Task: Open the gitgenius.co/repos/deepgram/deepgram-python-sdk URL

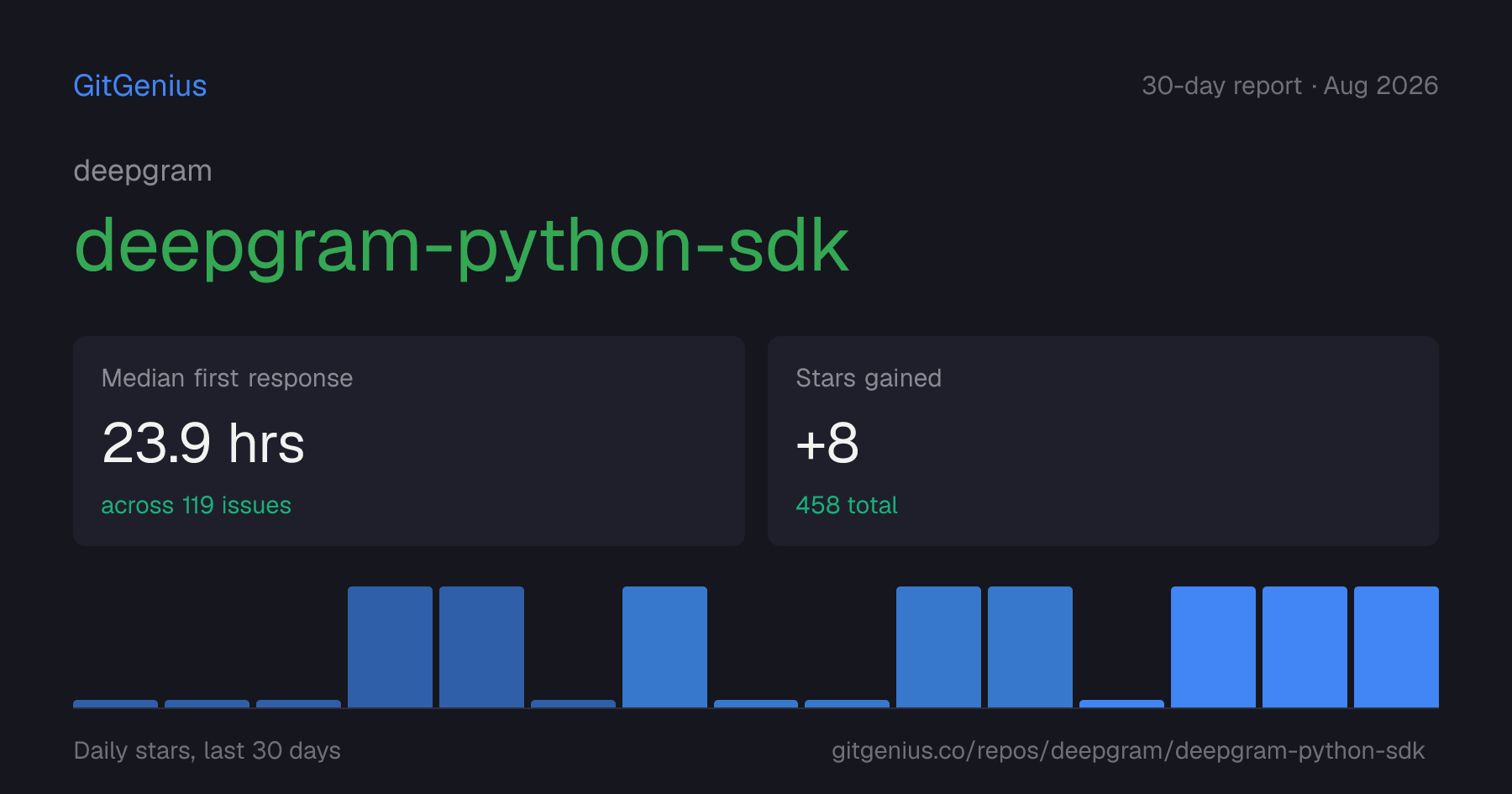Action: [1128, 750]
